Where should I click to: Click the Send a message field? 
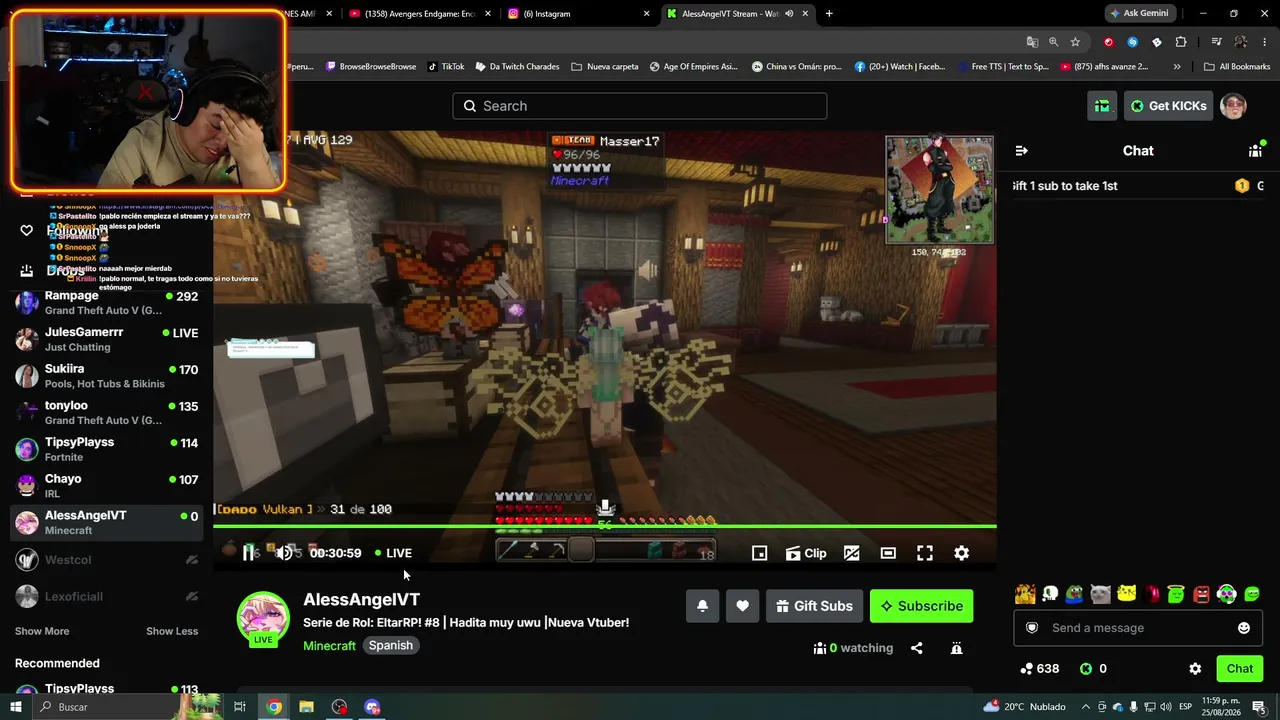pyautogui.click(x=1140, y=628)
